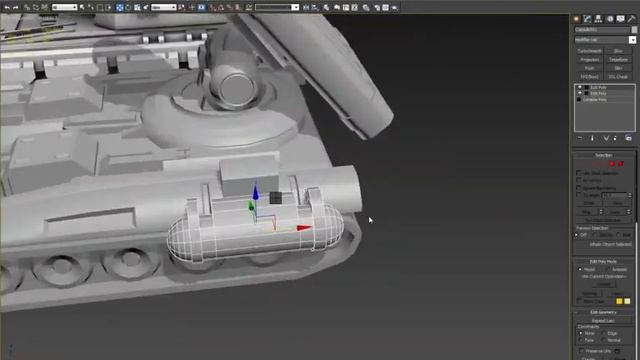The width and height of the screenshot is (640, 360).
Task: Activate the Select Object tool
Action: 82,7
